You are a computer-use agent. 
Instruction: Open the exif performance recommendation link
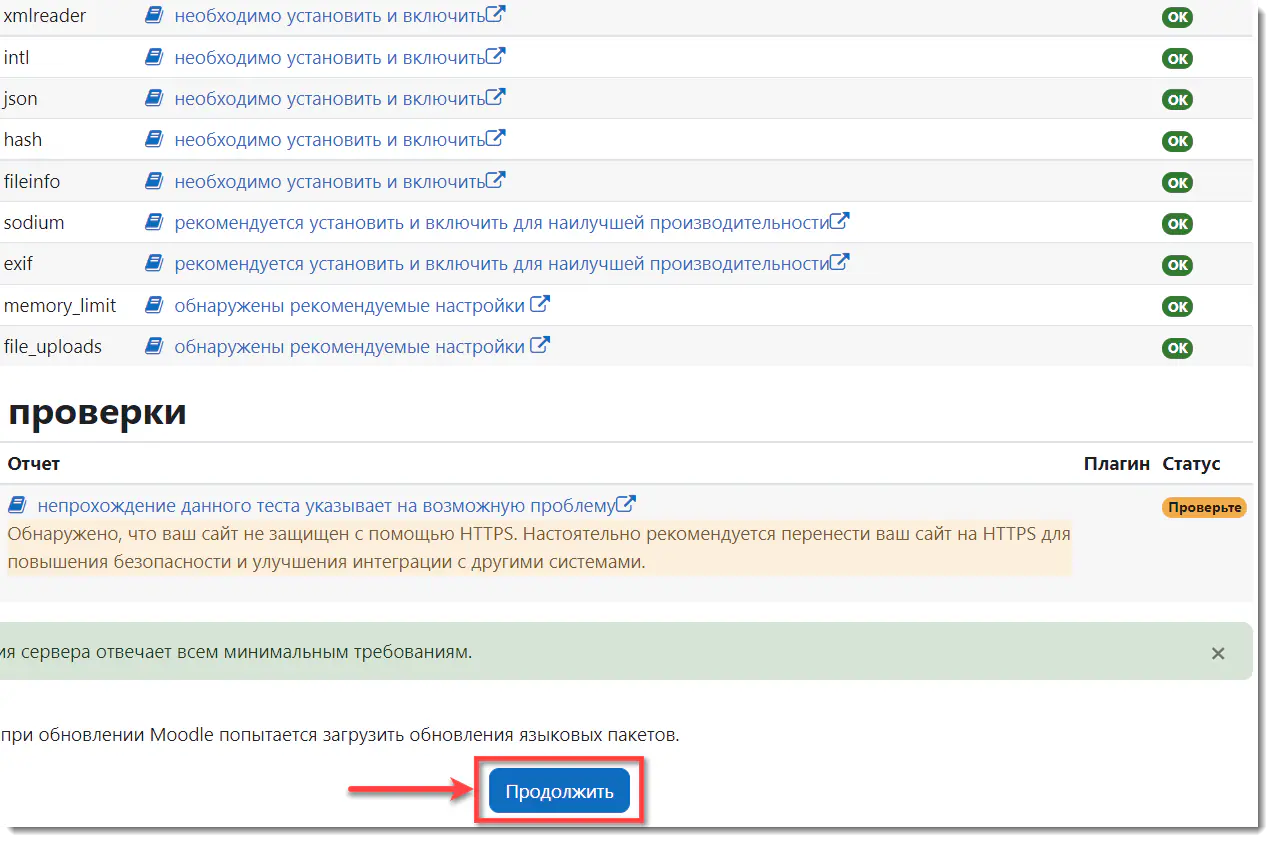(x=501, y=264)
